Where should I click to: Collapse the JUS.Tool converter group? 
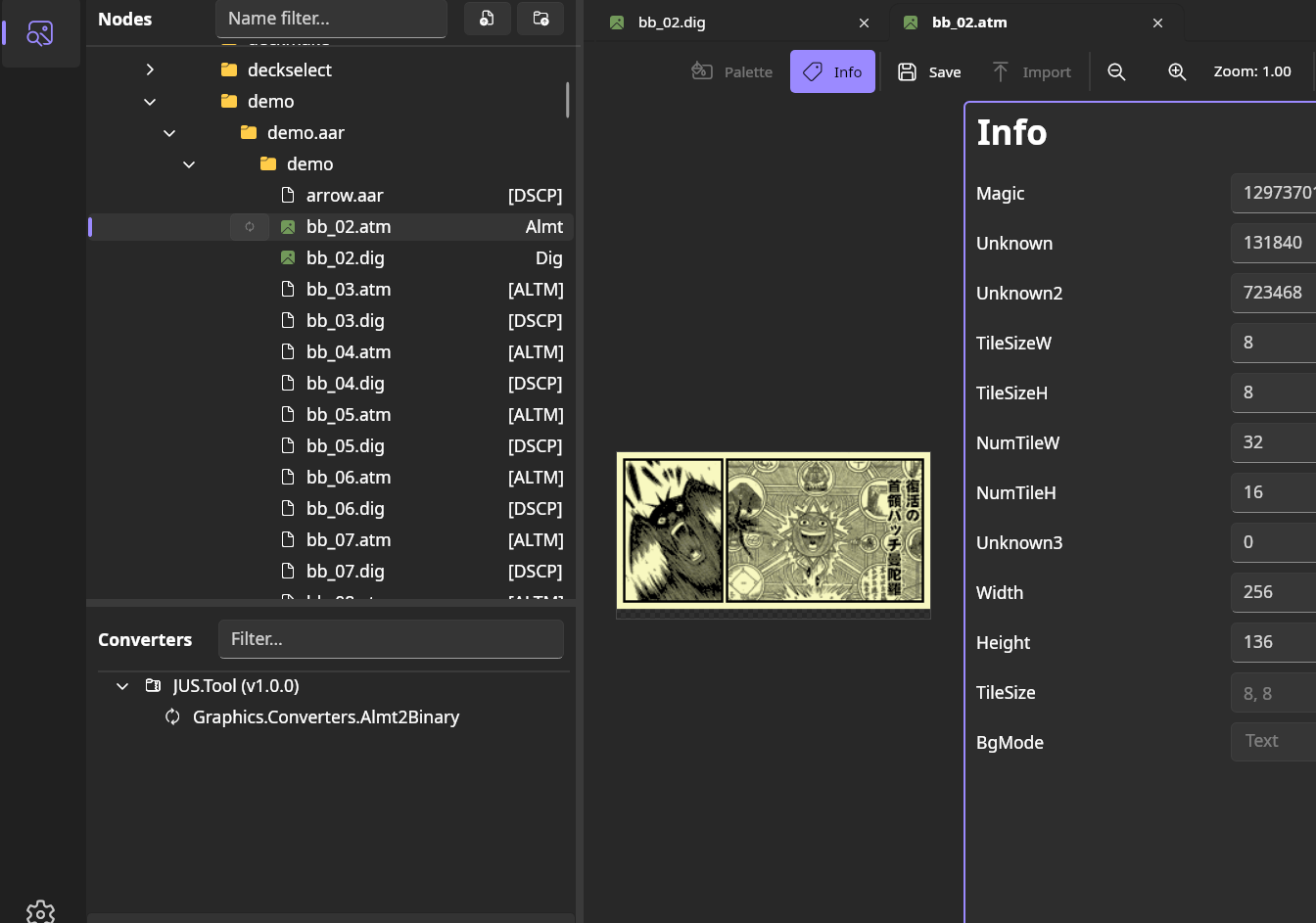(x=122, y=686)
